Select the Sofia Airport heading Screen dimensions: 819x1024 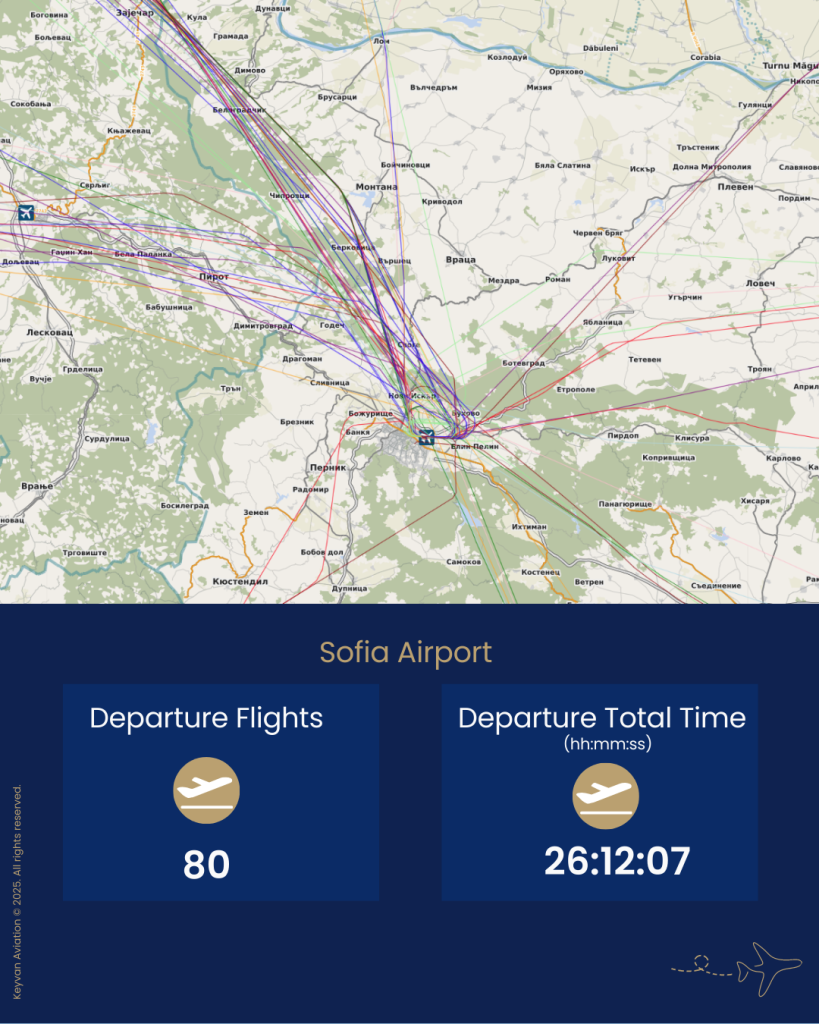coord(405,652)
